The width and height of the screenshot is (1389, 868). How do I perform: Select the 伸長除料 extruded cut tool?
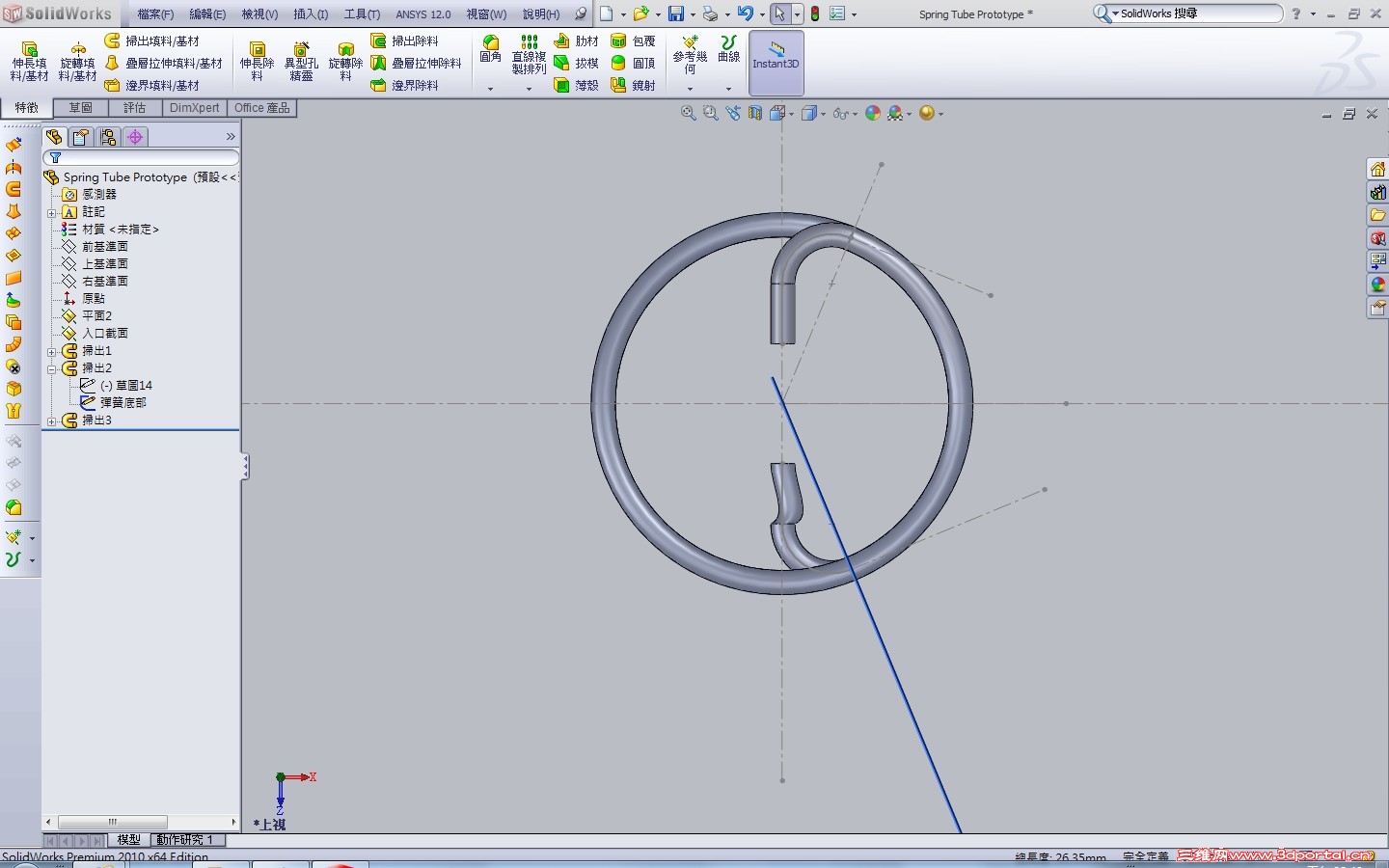(x=257, y=62)
